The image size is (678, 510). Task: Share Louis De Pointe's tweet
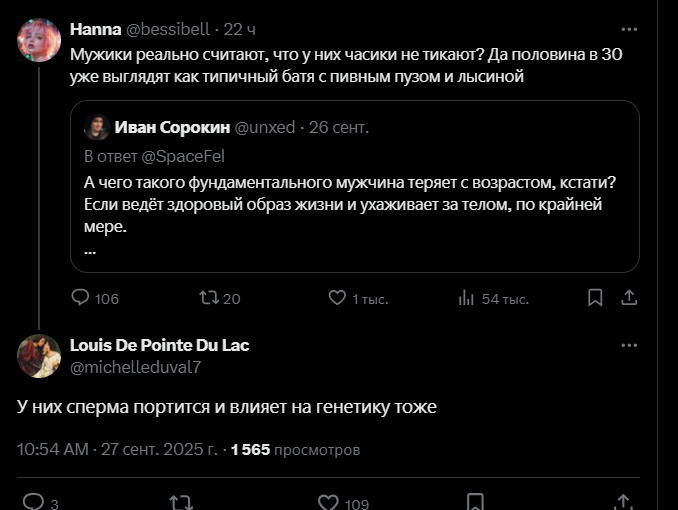623,502
